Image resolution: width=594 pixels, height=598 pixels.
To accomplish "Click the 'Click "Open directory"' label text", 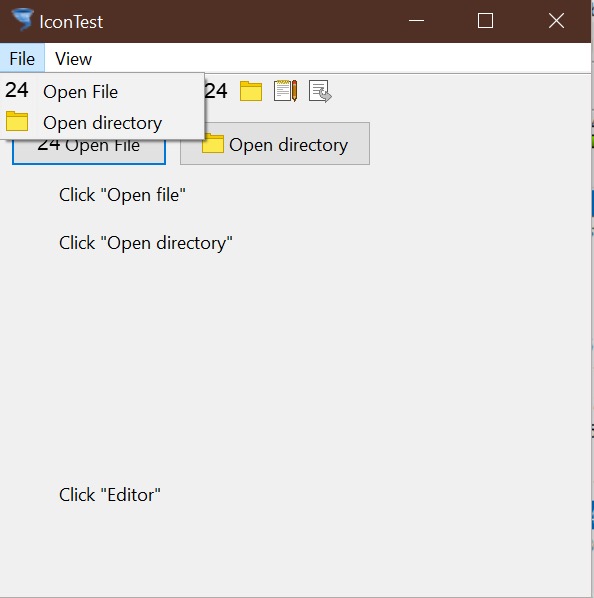I will click(x=146, y=243).
